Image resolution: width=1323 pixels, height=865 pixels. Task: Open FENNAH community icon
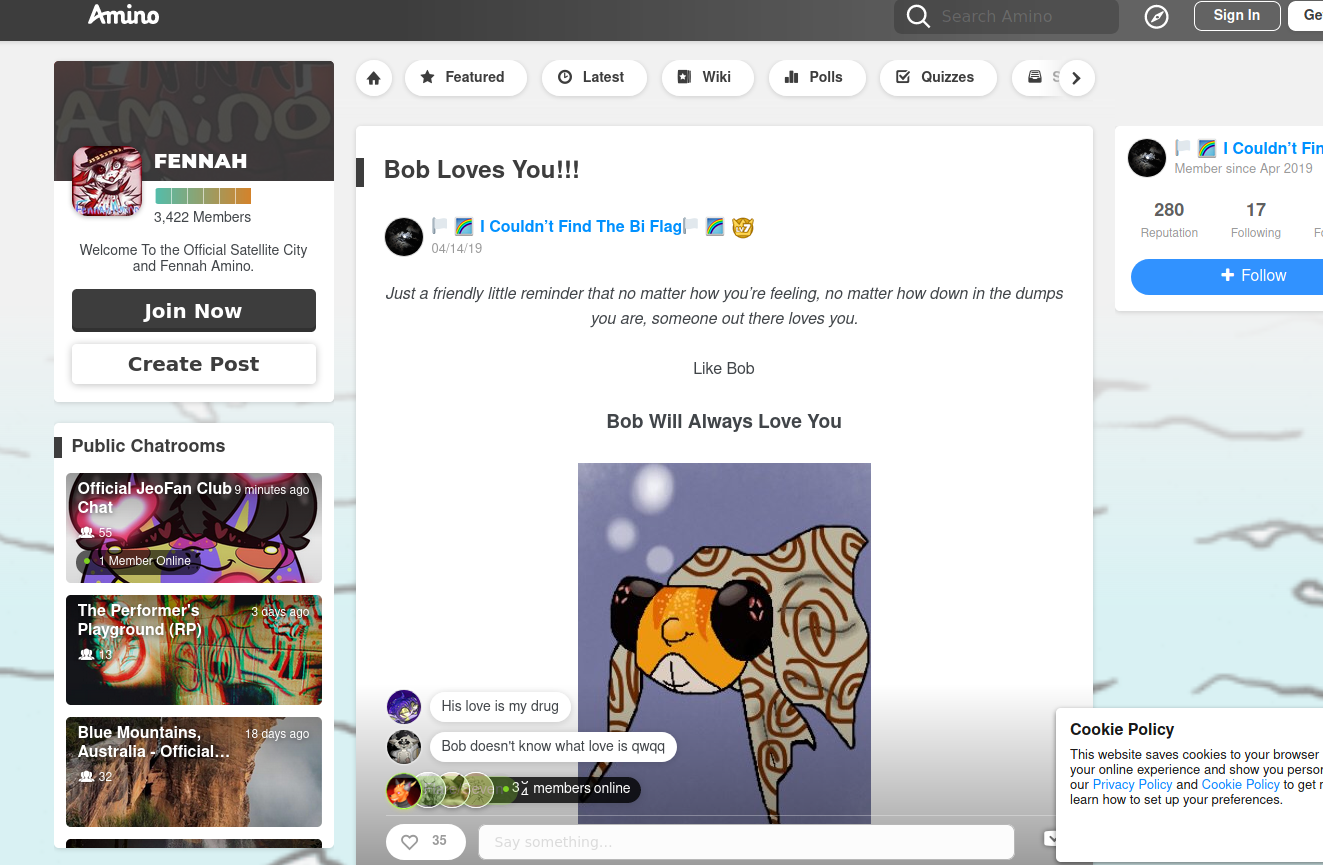(x=107, y=181)
